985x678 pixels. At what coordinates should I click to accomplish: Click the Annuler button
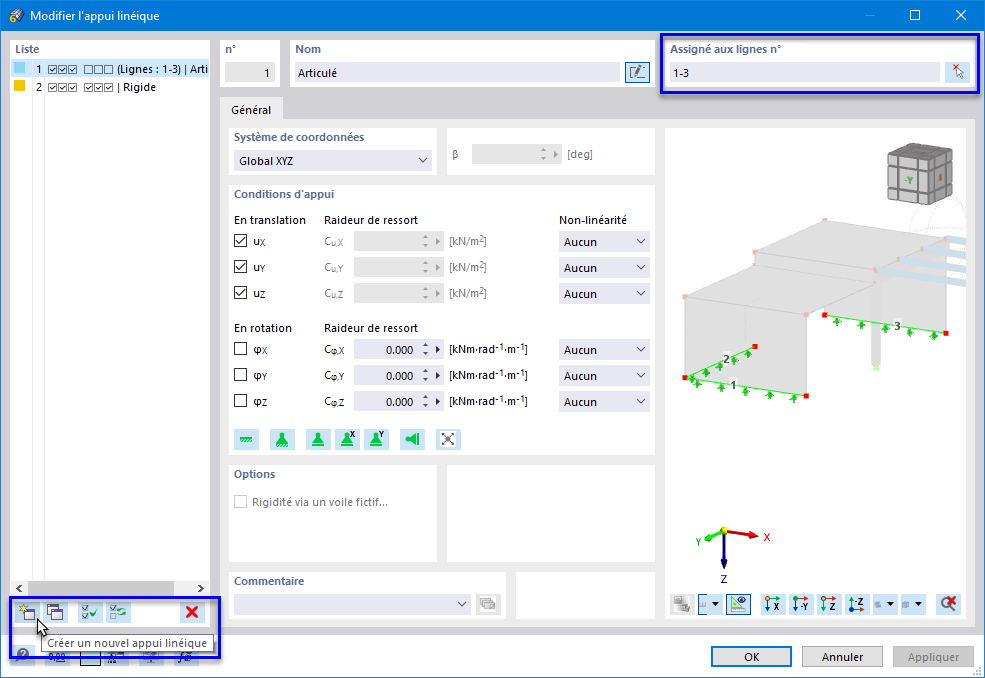(842, 657)
